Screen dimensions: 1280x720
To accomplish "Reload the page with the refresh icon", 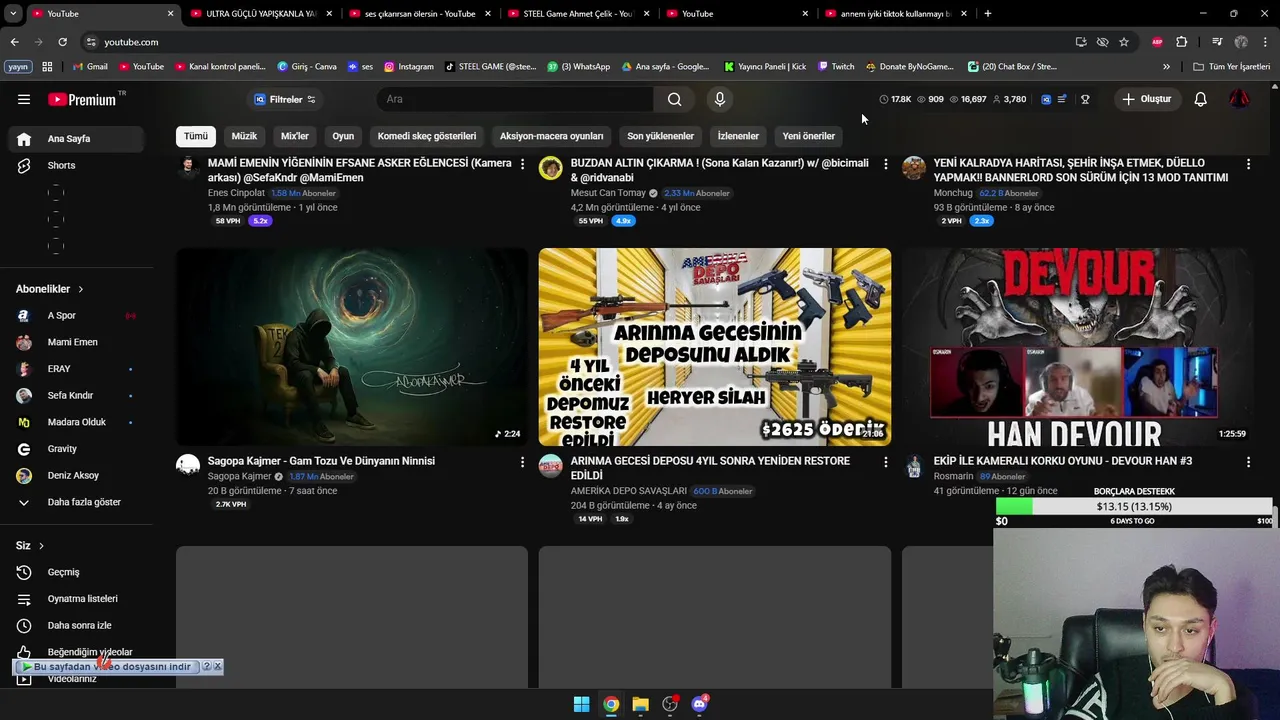I will click(x=62, y=42).
